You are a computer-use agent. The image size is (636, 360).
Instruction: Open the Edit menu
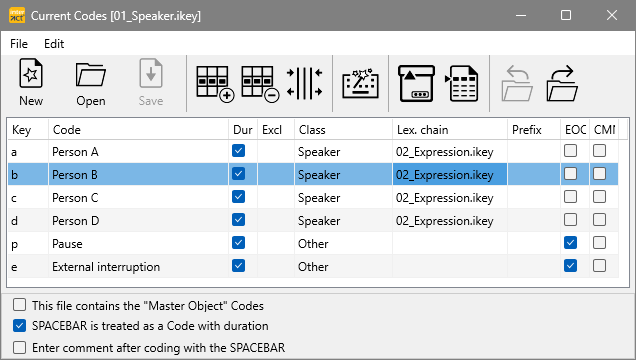point(54,44)
